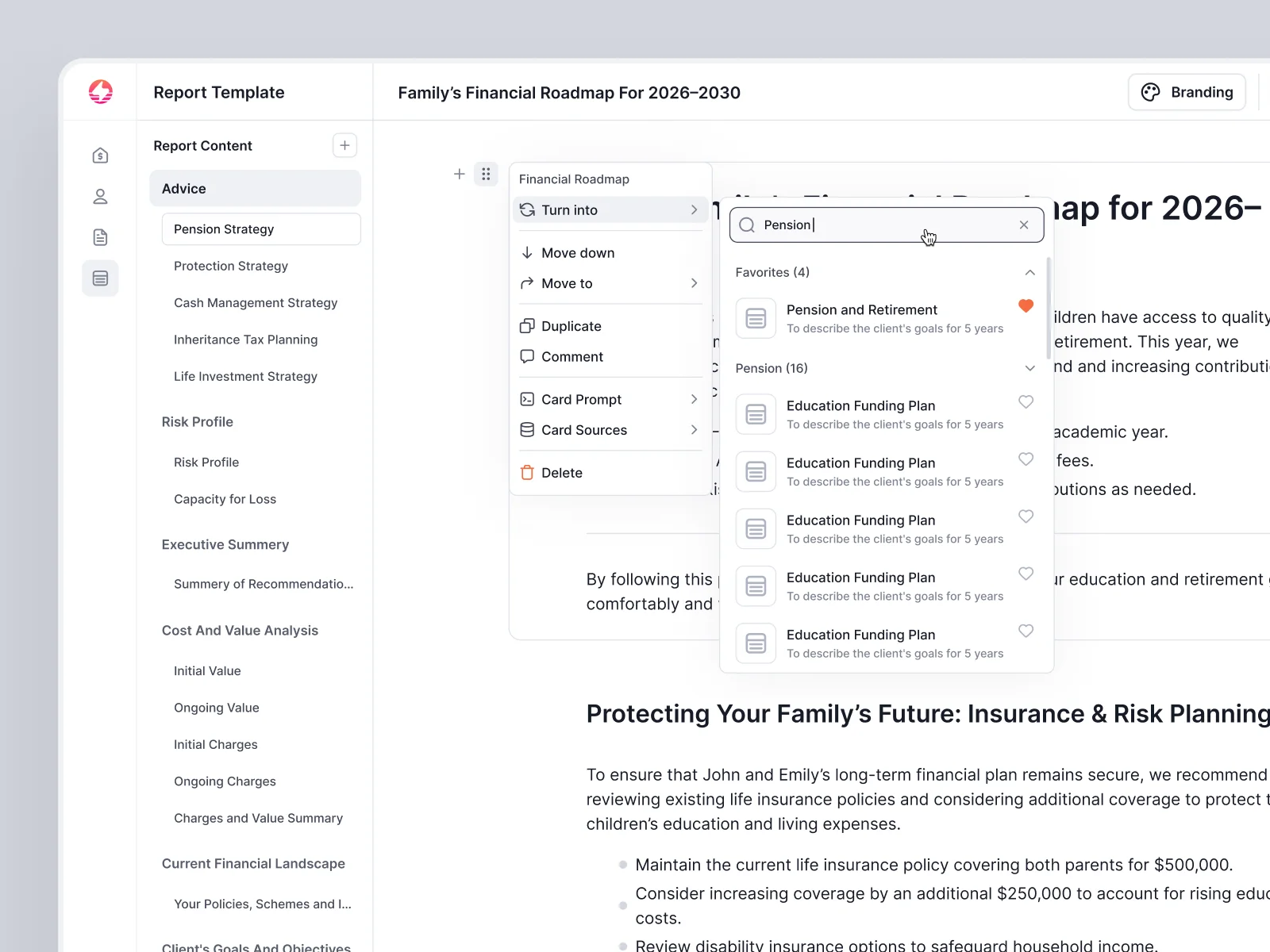This screenshot has width=1270, height=952.
Task: Favorite the first Education Funding Plan
Action: point(1026,402)
